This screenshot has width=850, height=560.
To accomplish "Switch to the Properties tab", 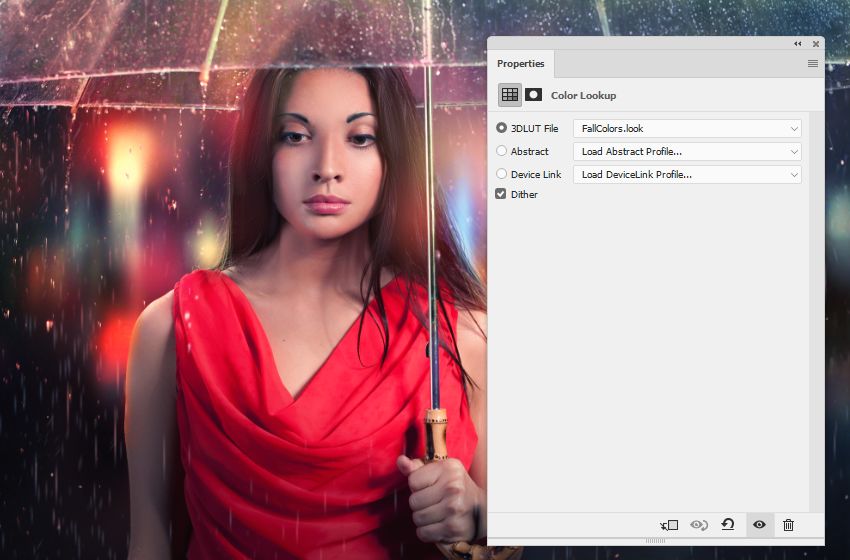I will point(520,63).
